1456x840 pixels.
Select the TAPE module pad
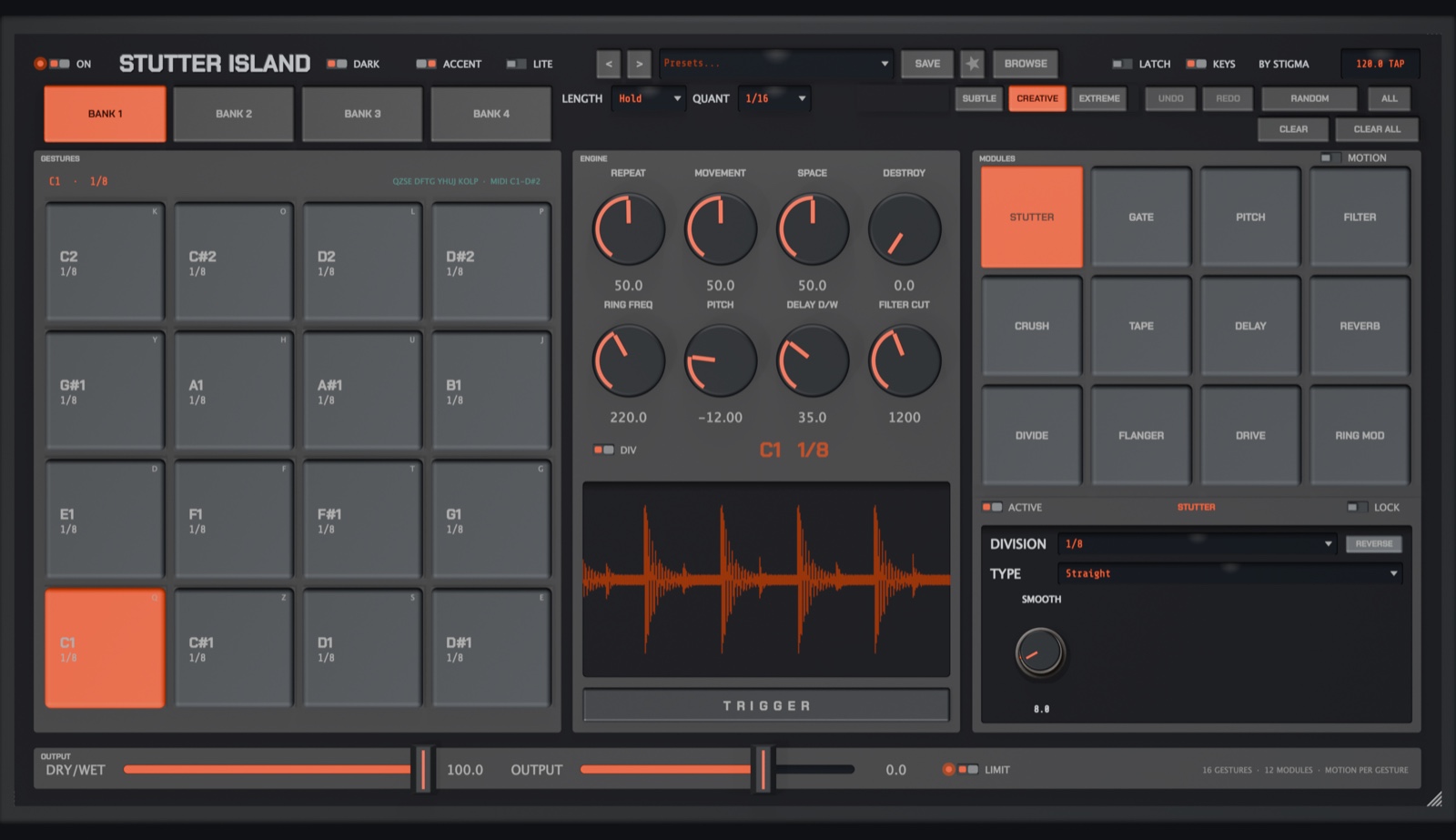1141,326
